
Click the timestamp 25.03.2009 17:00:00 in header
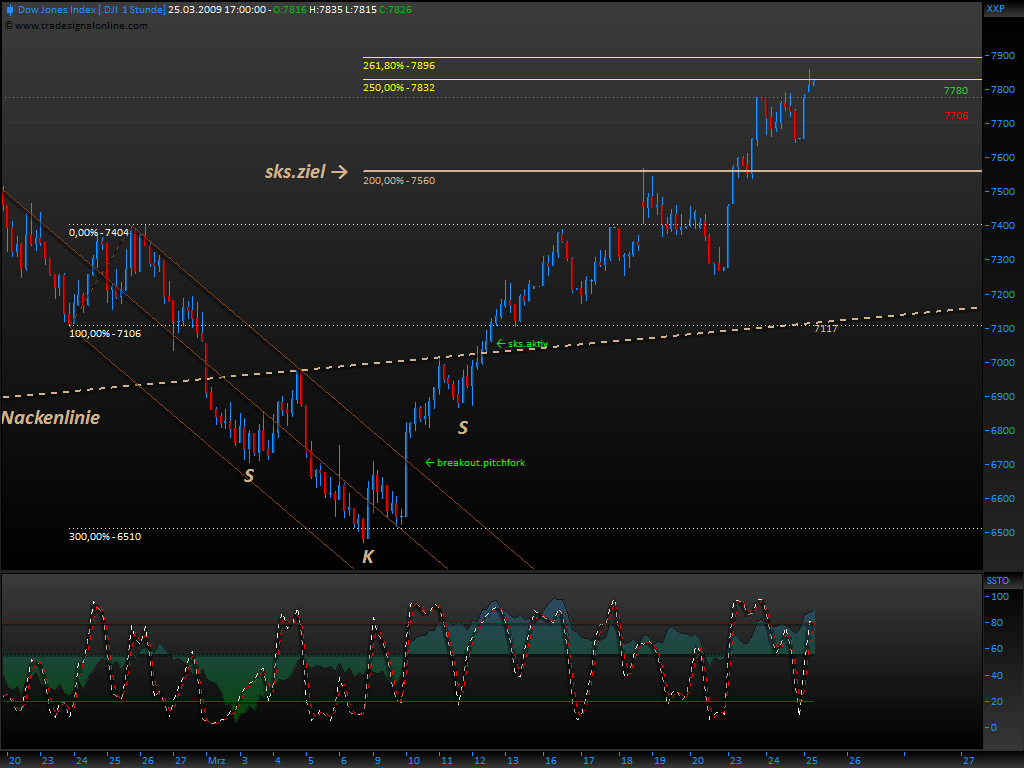click(x=217, y=10)
